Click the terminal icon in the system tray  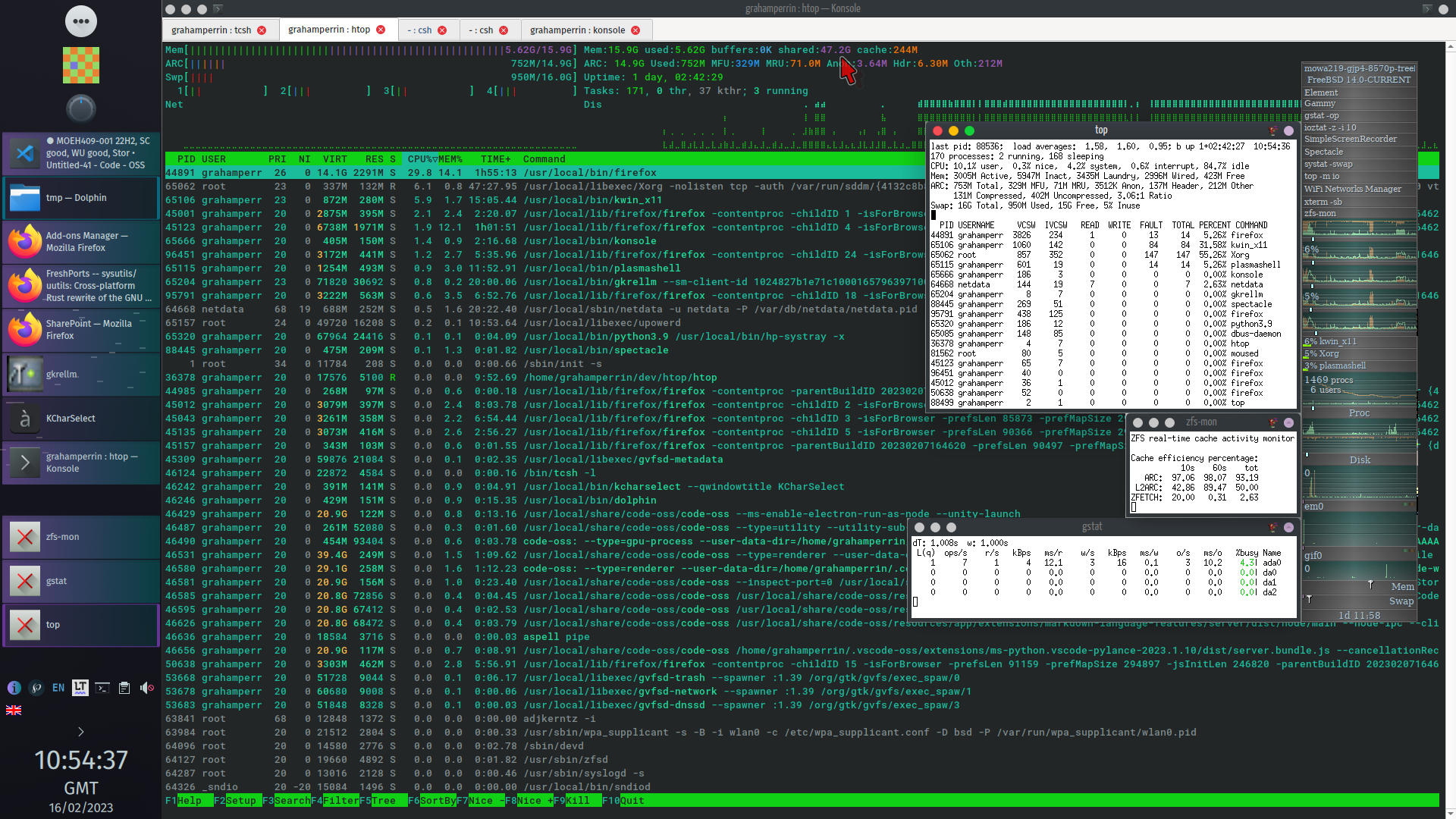(102, 688)
